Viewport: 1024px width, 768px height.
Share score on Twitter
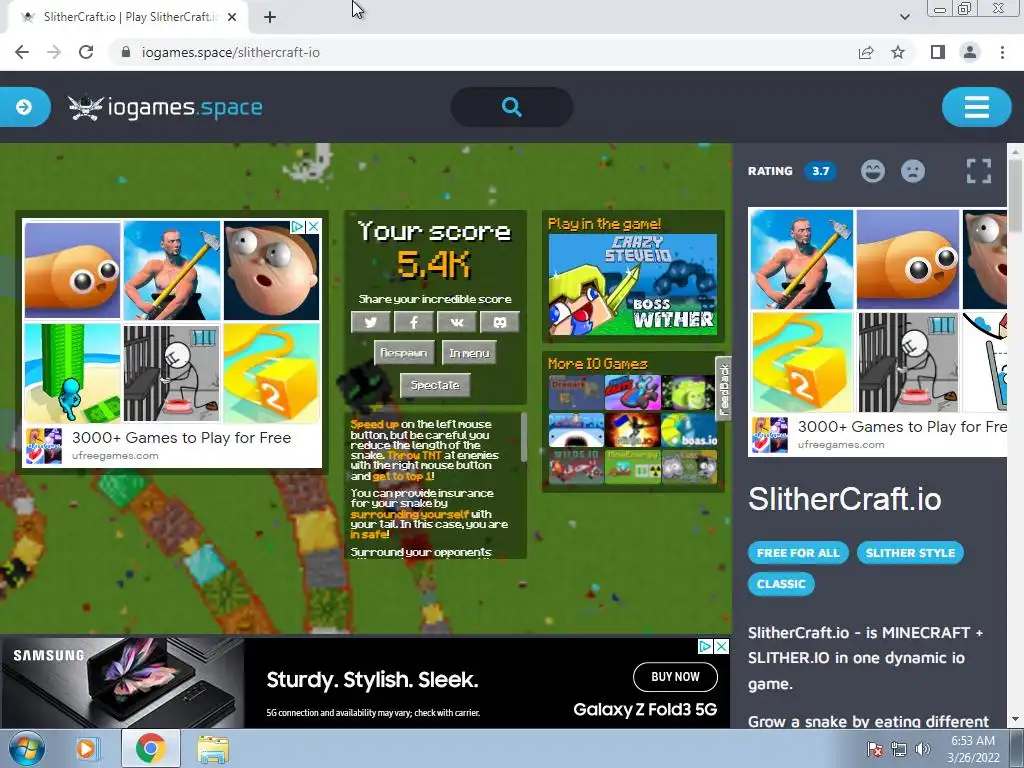click(x=370, y=322)
